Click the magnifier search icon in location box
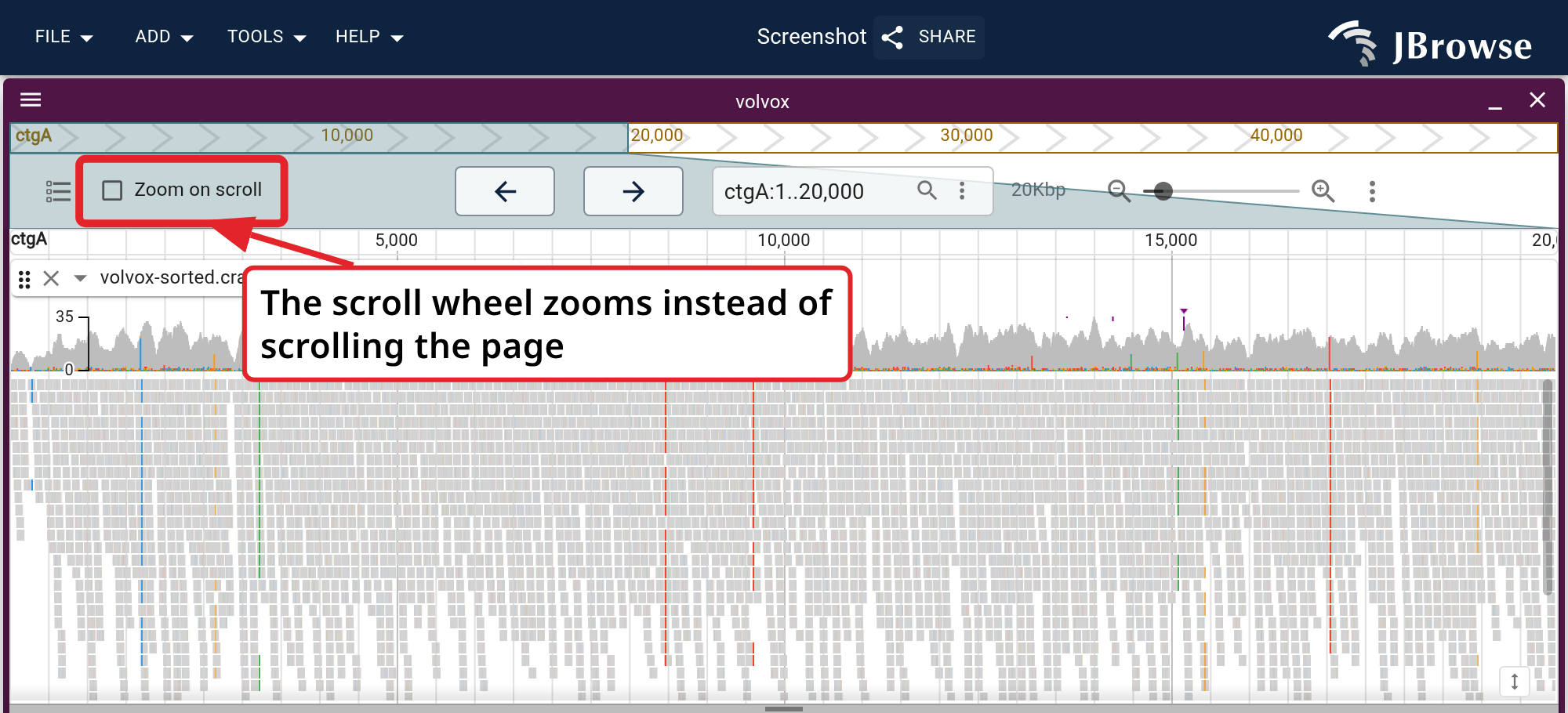The image size is (1568, 713). (927, 190)
